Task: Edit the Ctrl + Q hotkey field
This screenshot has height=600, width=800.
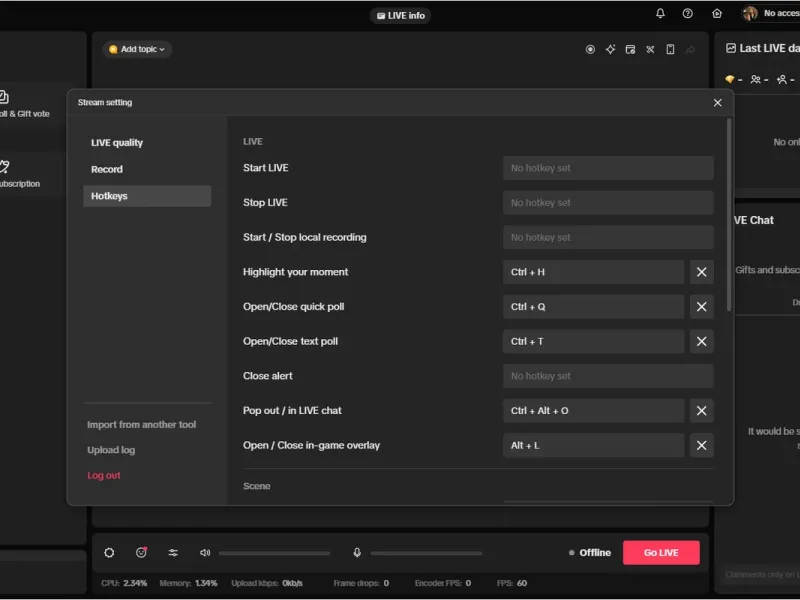Action: (x=593, y=307)
